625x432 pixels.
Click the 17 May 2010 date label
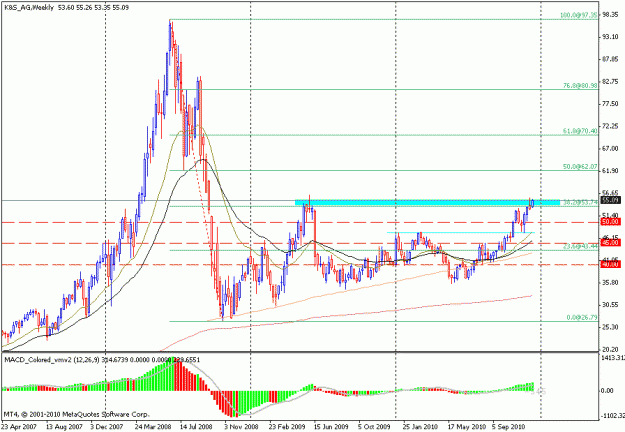[x=466, y=427]
